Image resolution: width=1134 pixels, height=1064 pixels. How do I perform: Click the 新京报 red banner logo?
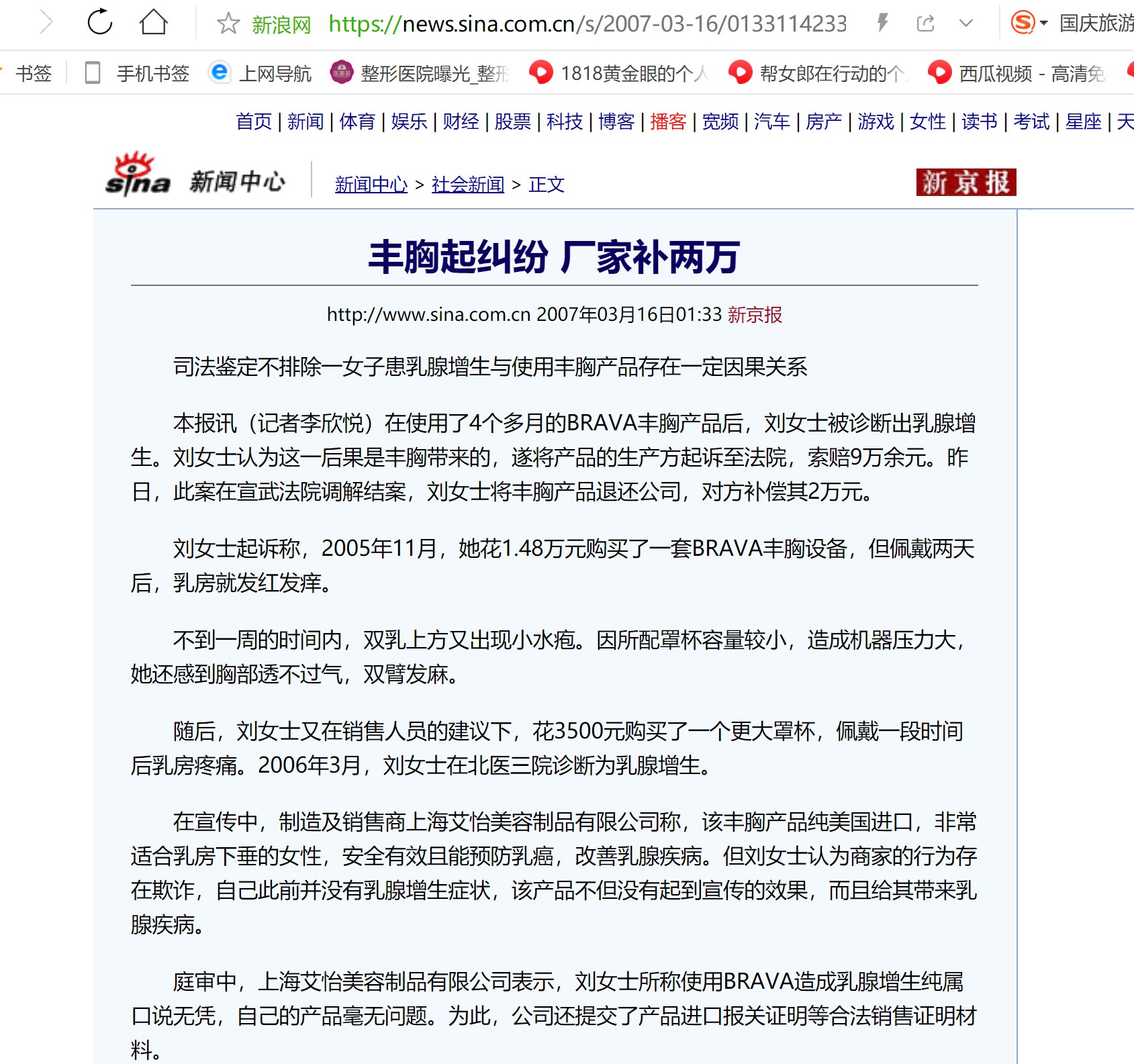pyautogui.click(x=966, y=182)
